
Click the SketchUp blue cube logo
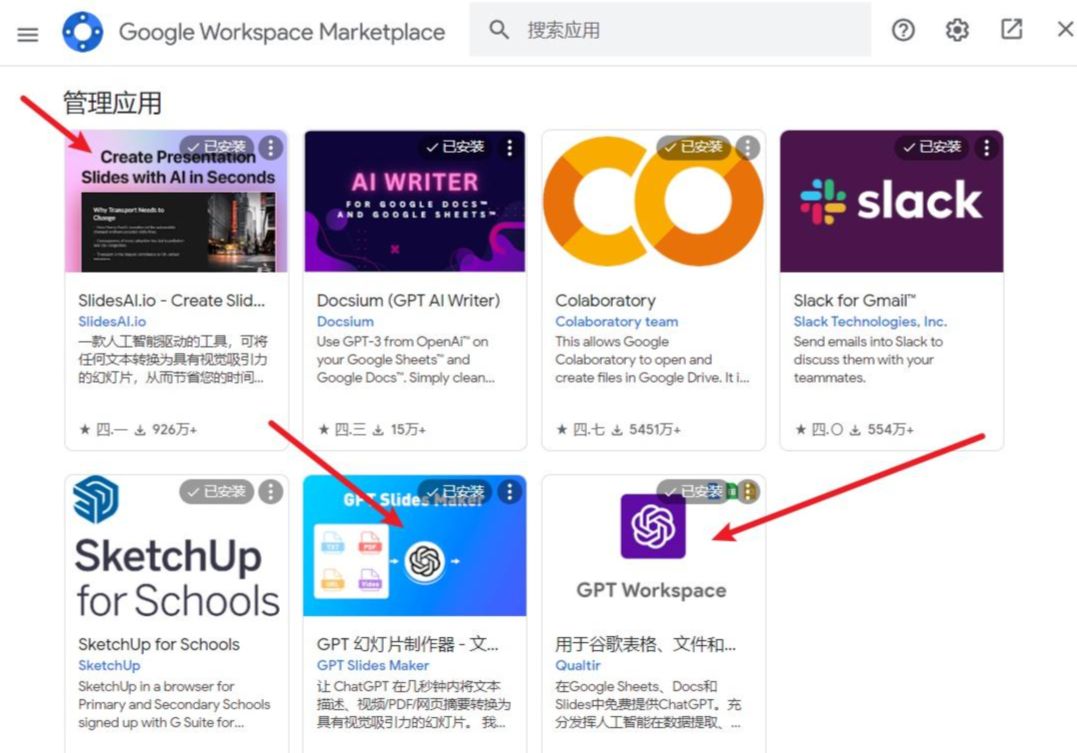95,499
